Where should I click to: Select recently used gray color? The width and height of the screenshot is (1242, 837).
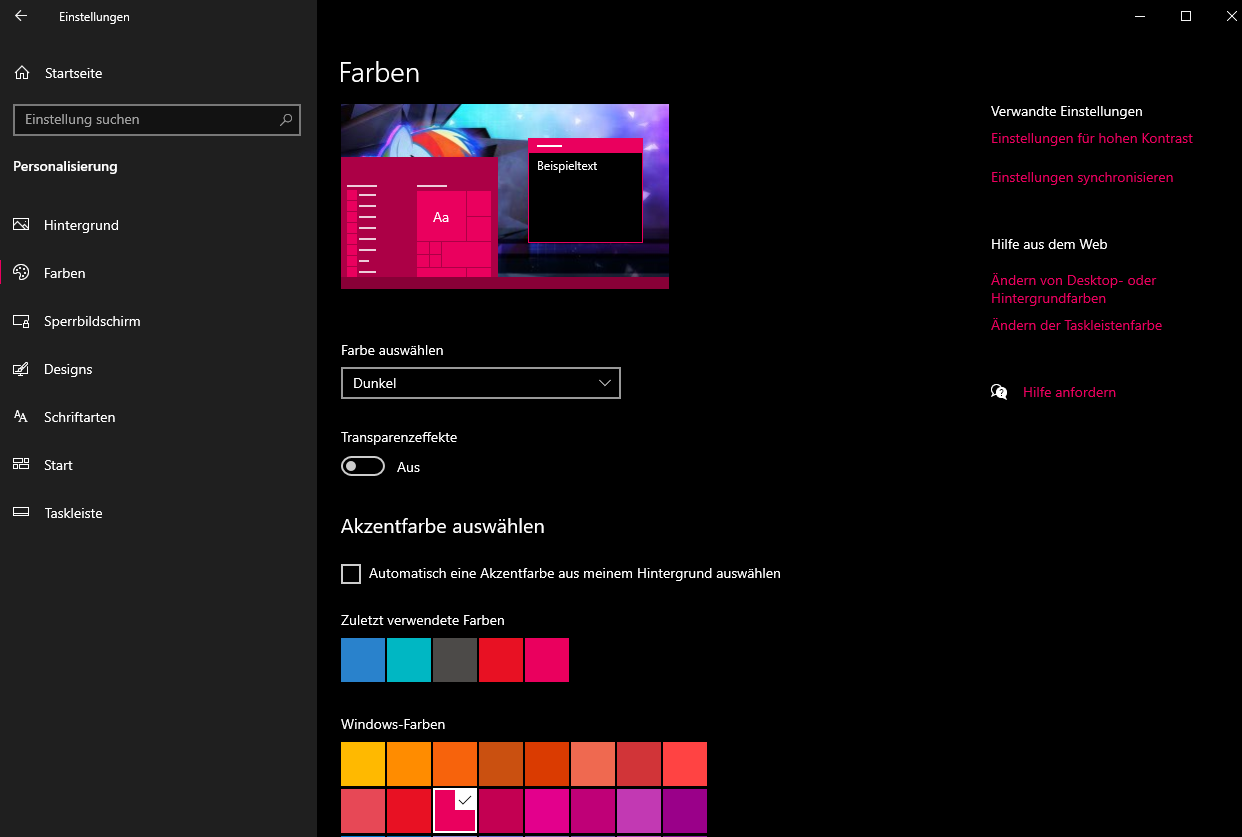point(455,660)
